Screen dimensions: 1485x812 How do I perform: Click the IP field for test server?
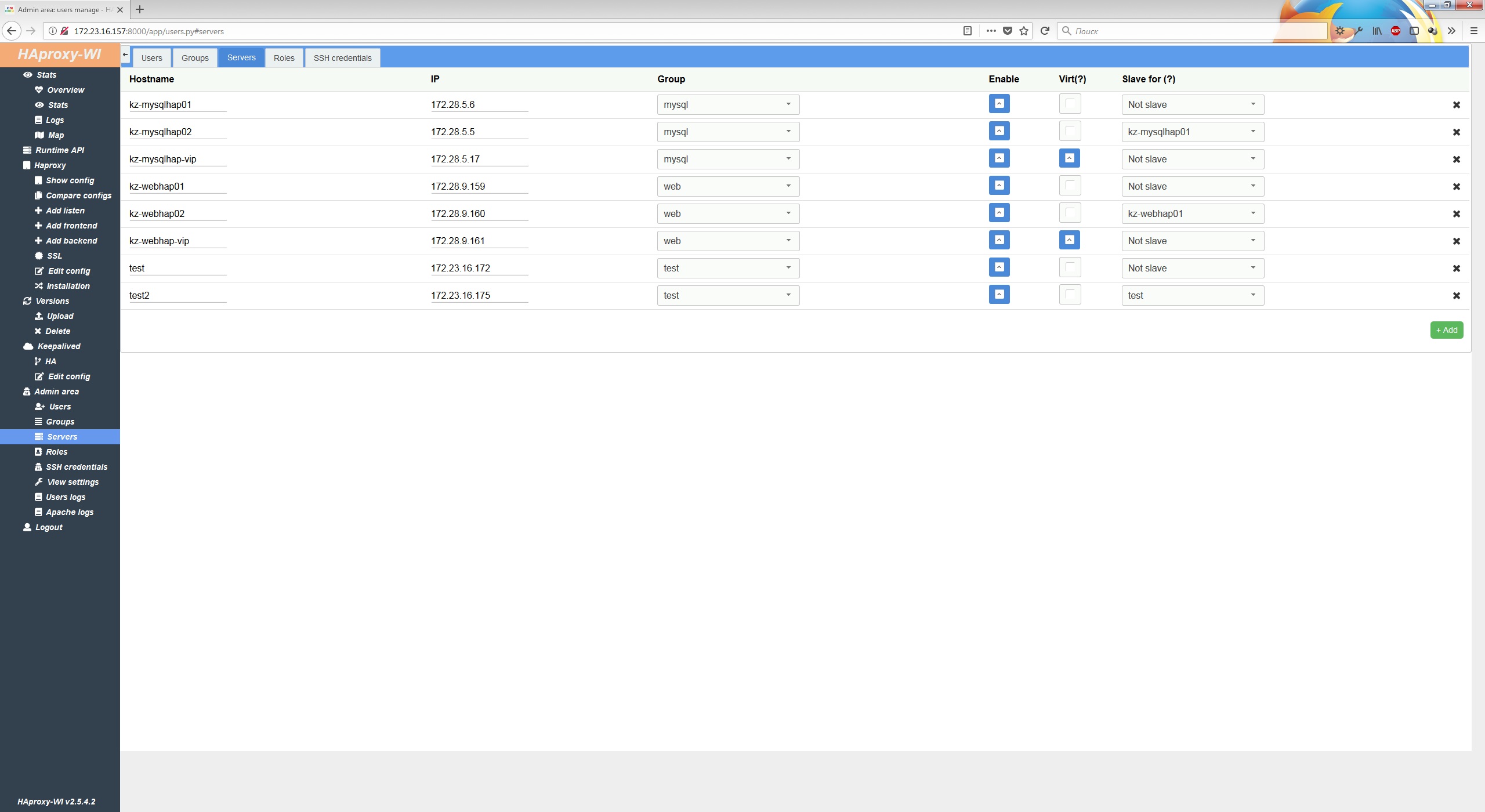pos(479,268)
